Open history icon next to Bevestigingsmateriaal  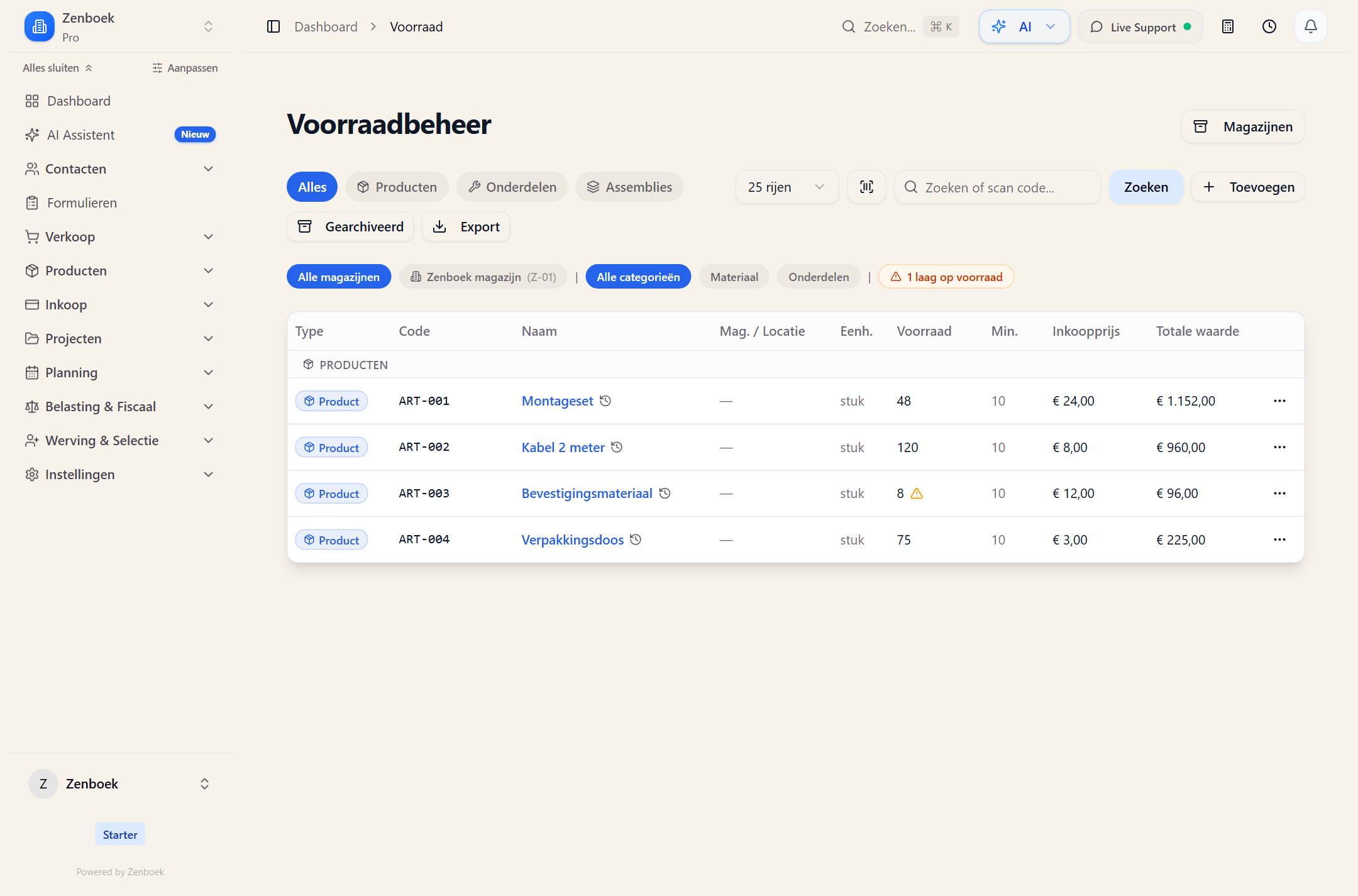tap(665, 494)
